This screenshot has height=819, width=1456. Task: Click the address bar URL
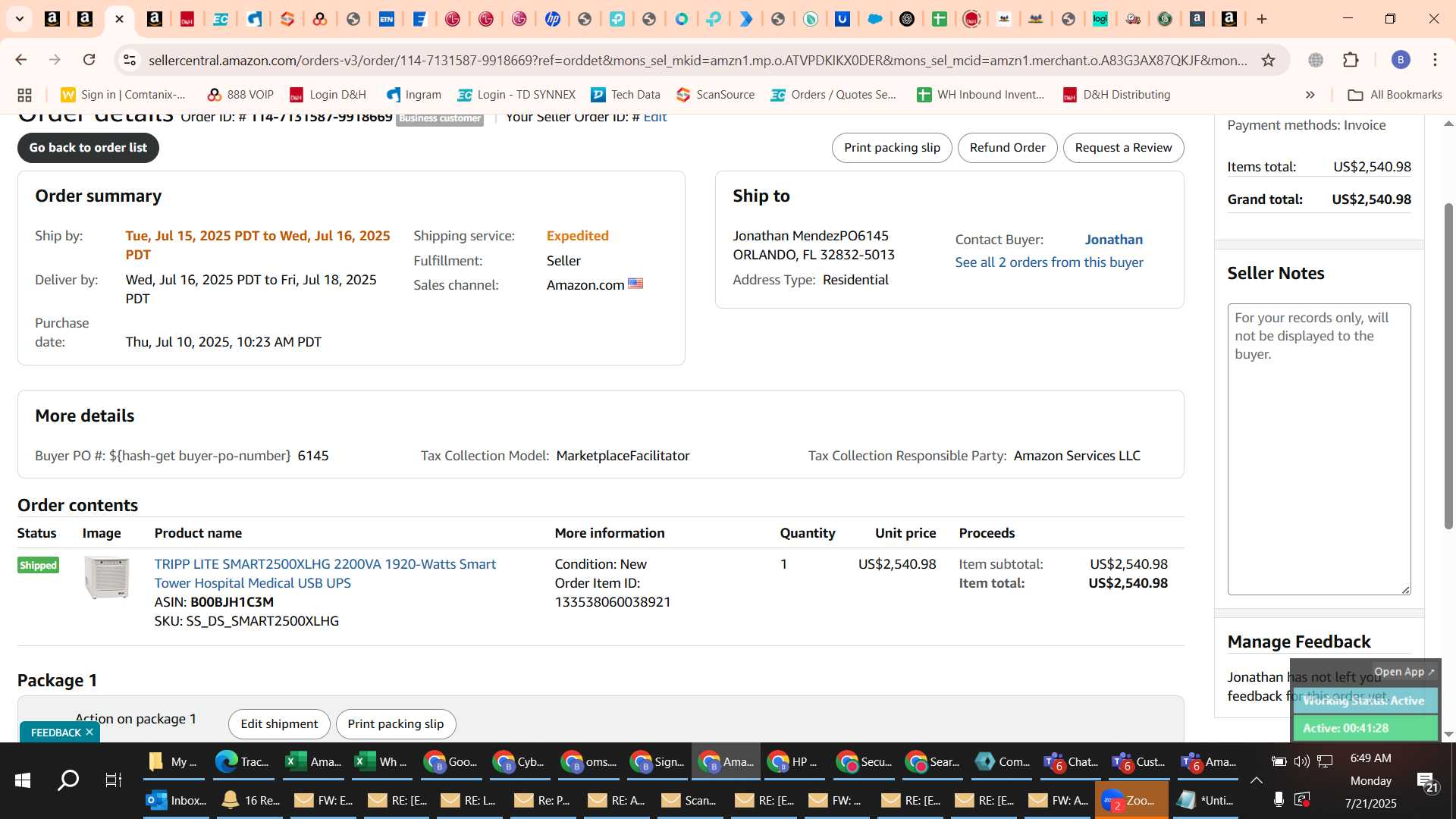[698, 60]
